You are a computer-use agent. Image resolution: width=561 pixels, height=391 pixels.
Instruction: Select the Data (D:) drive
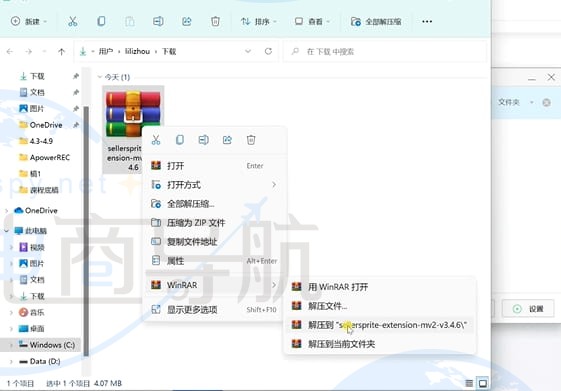click(45, 361)
